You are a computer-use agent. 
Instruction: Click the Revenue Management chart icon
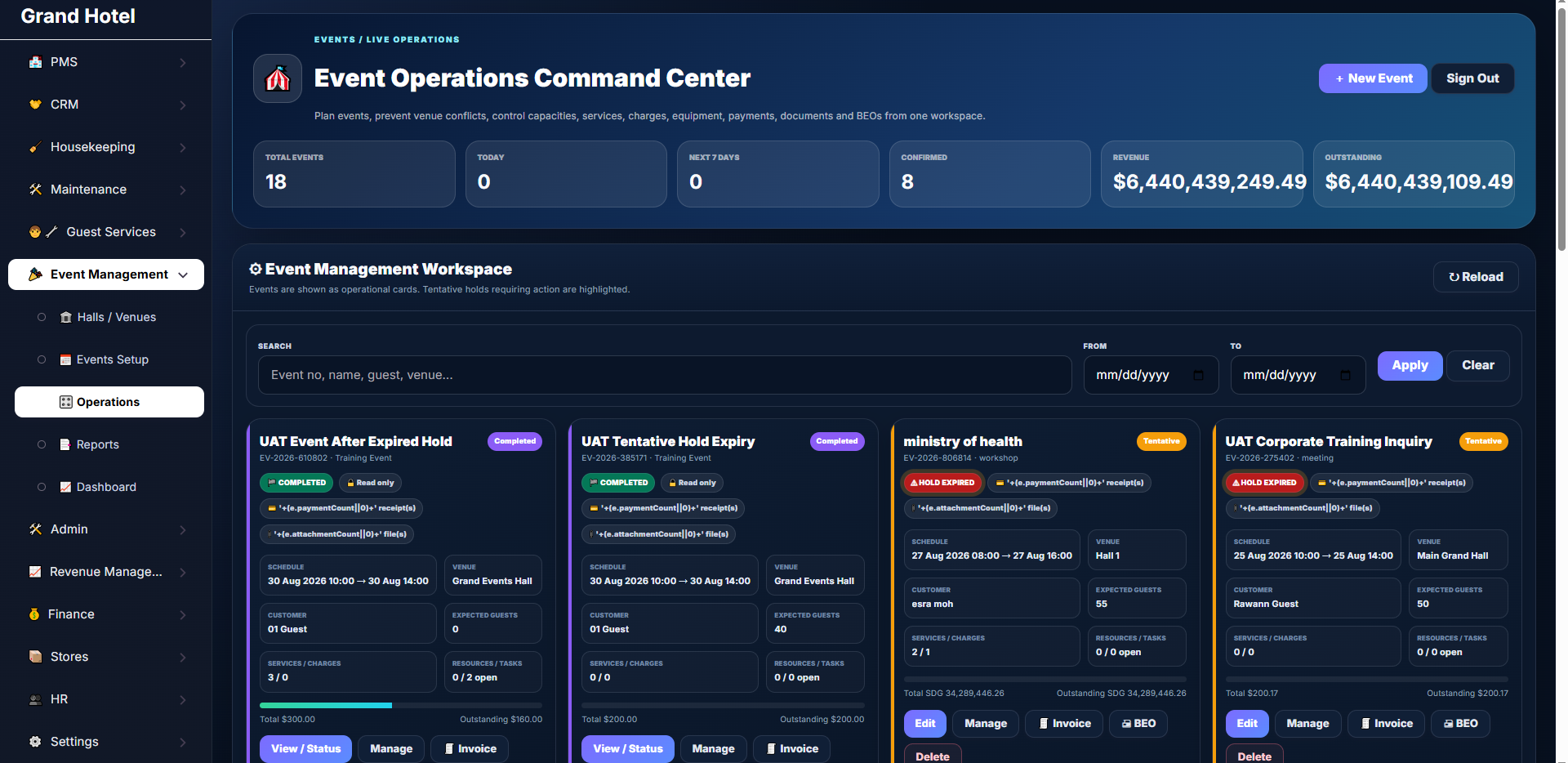coord(35,572)
